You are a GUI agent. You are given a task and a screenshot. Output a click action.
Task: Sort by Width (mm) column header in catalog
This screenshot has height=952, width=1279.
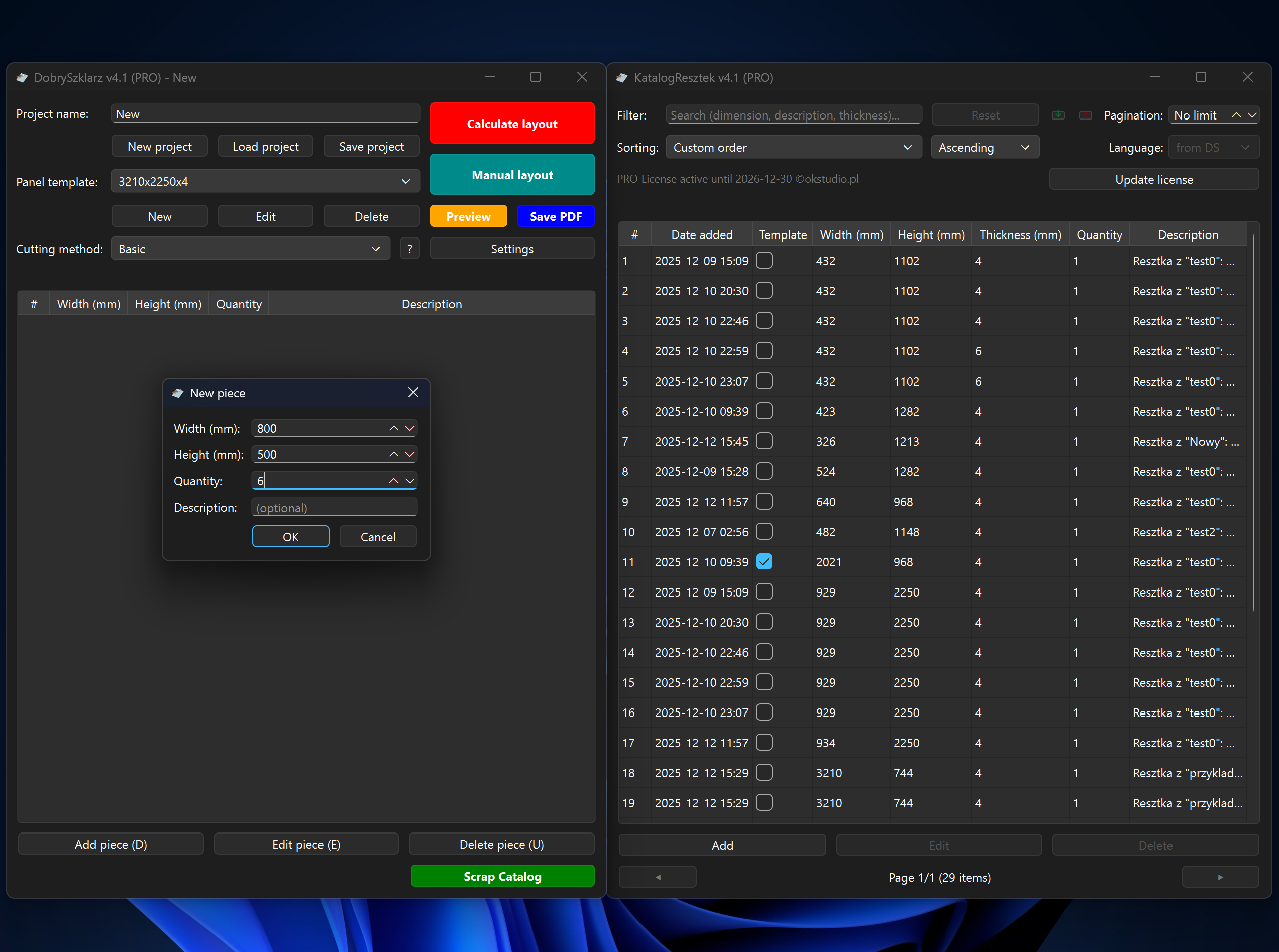(x=851, y=235)
